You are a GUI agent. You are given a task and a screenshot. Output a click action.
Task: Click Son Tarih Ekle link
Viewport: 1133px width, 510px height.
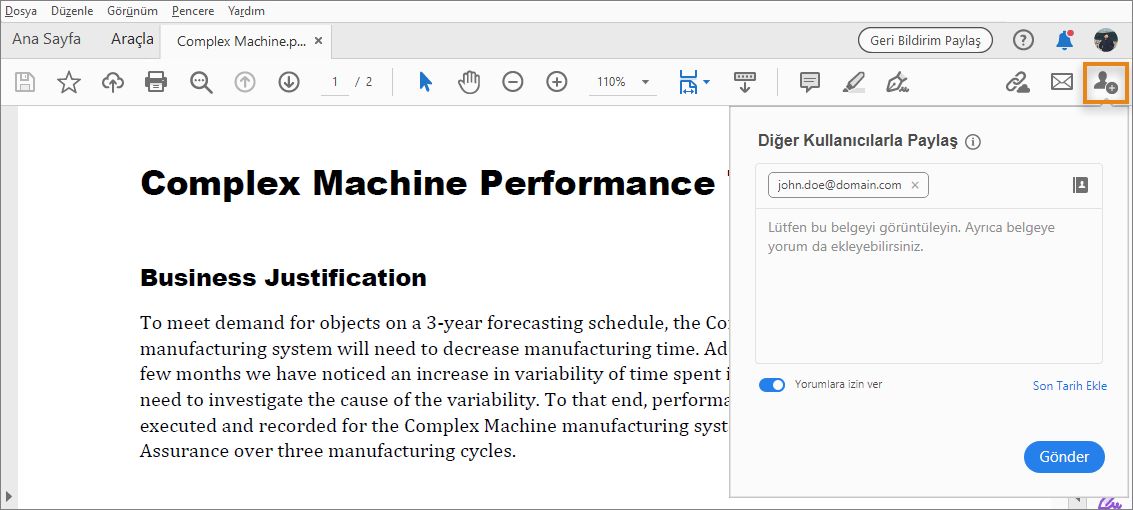1069,386
